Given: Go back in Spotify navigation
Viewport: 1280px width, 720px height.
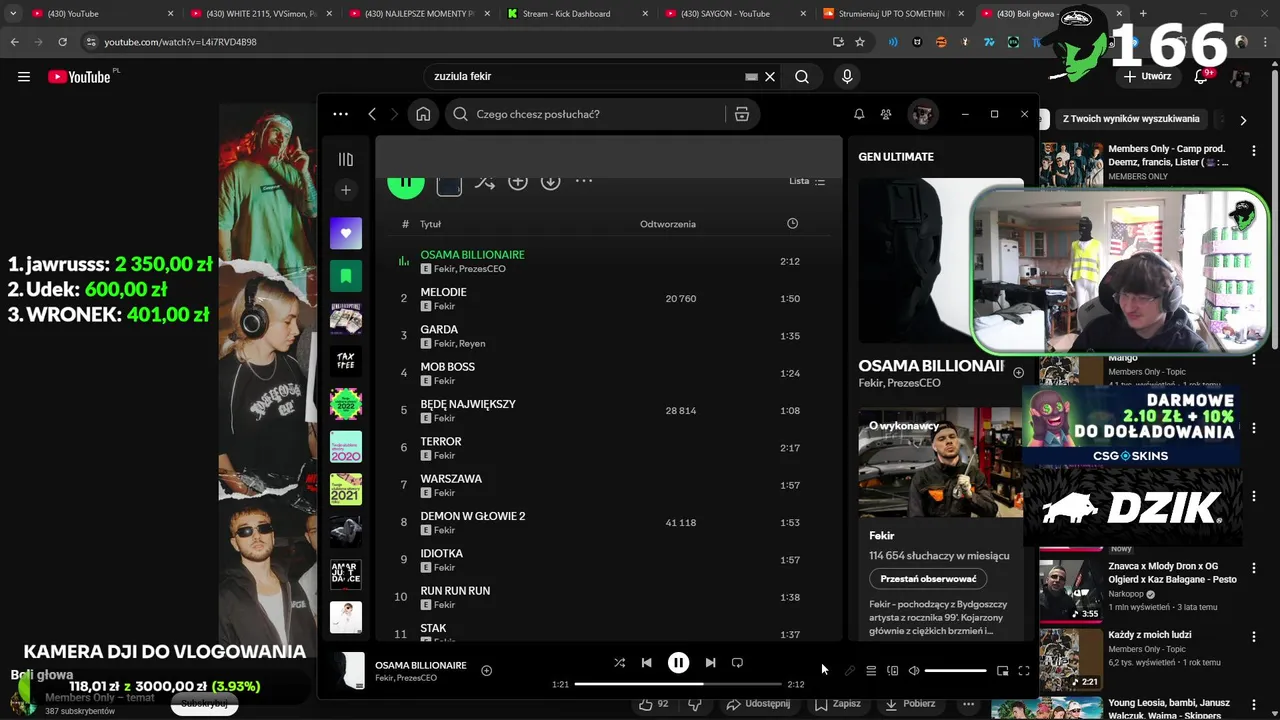Looking at the screenshot, I should tap(372, 114).
